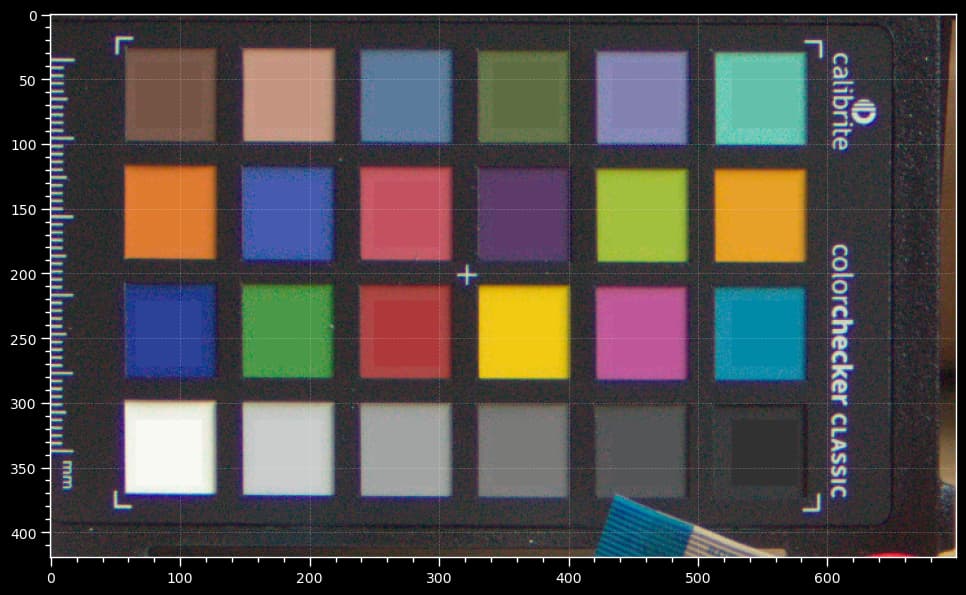Click the calibrite logo icon
The height and width of the screenshot is (595, 966).
click(864, 111)
